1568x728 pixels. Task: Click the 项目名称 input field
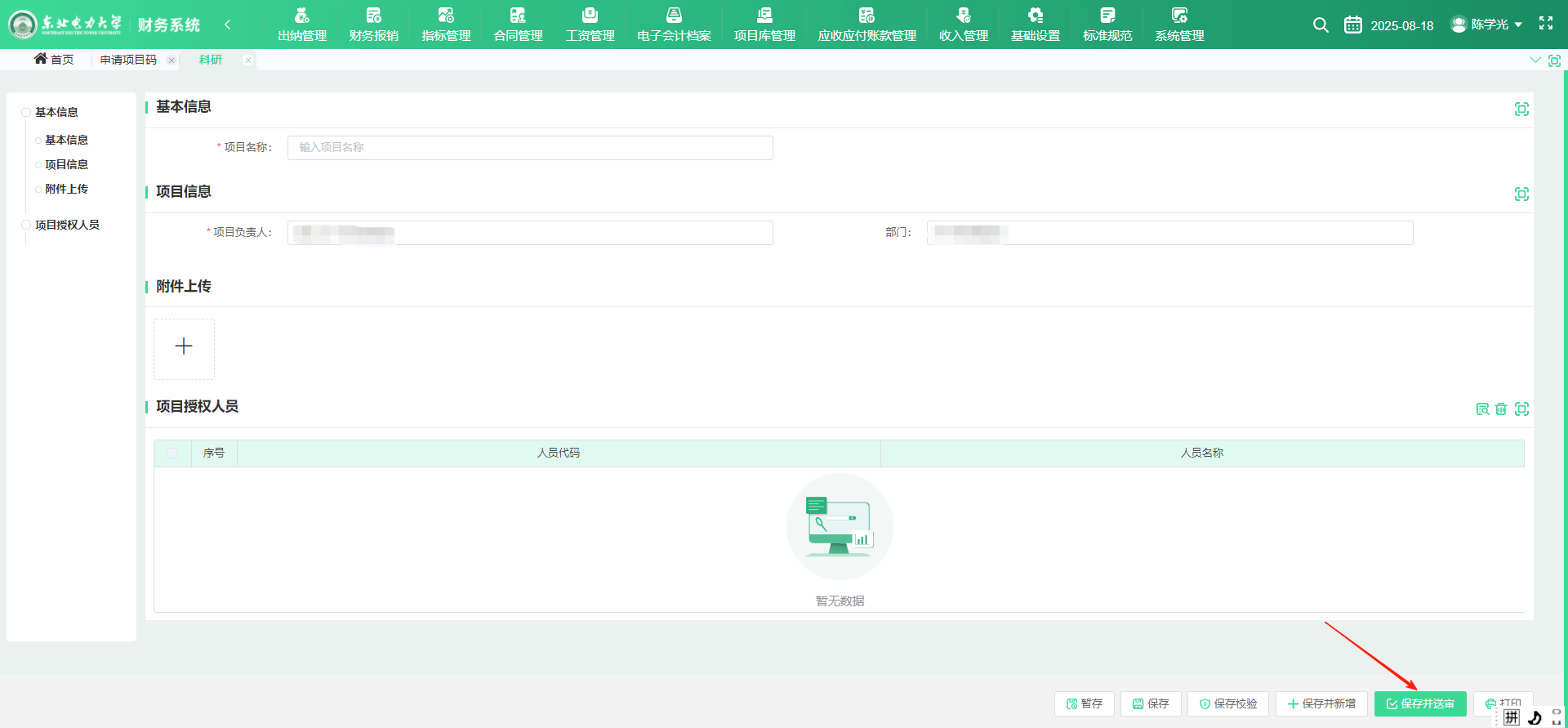(529, 148)
